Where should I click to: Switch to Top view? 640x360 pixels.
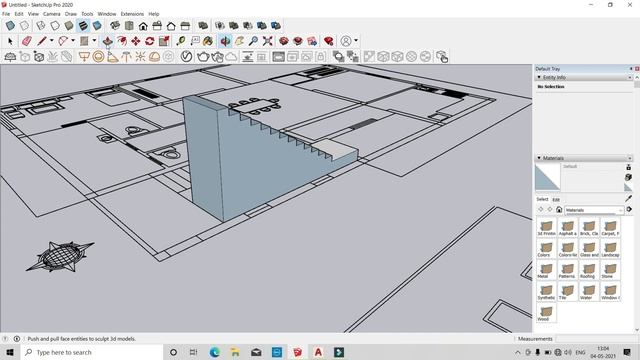click(x=129, y=26)
